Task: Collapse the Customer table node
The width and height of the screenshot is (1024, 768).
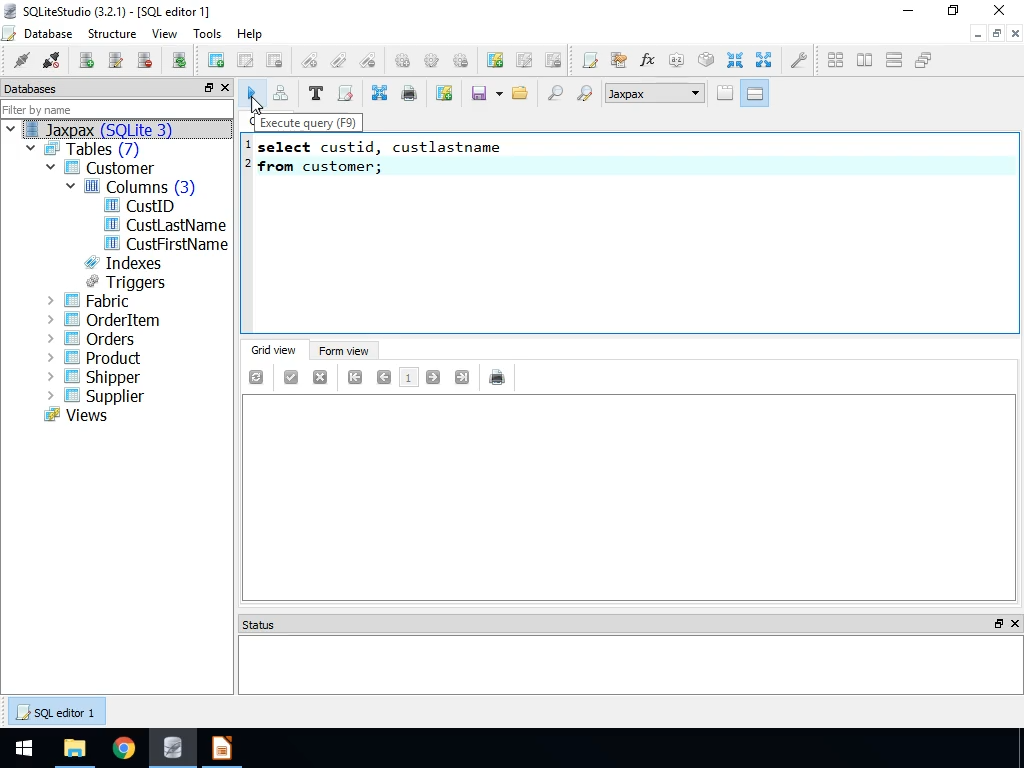Action: click(51, 168)
